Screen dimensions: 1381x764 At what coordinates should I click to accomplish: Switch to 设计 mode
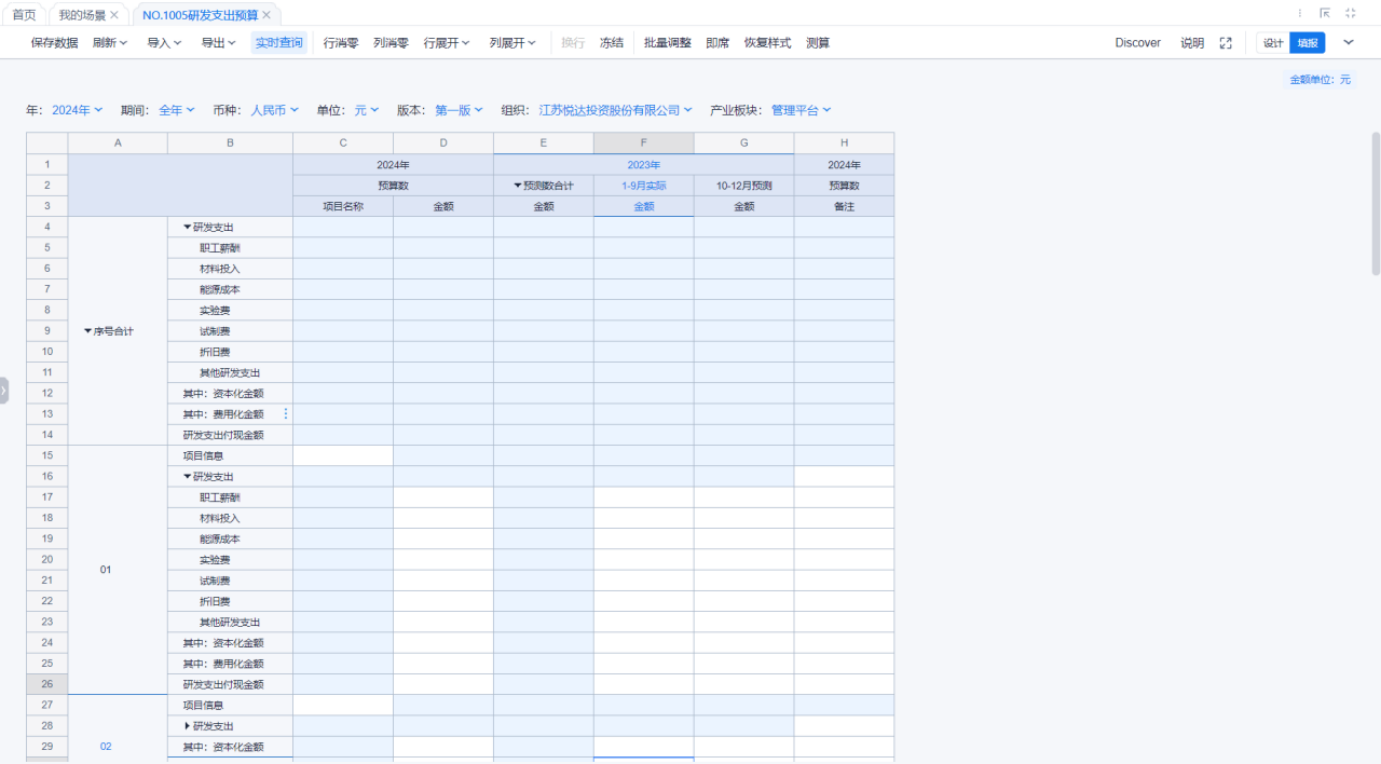[1272, 43]
